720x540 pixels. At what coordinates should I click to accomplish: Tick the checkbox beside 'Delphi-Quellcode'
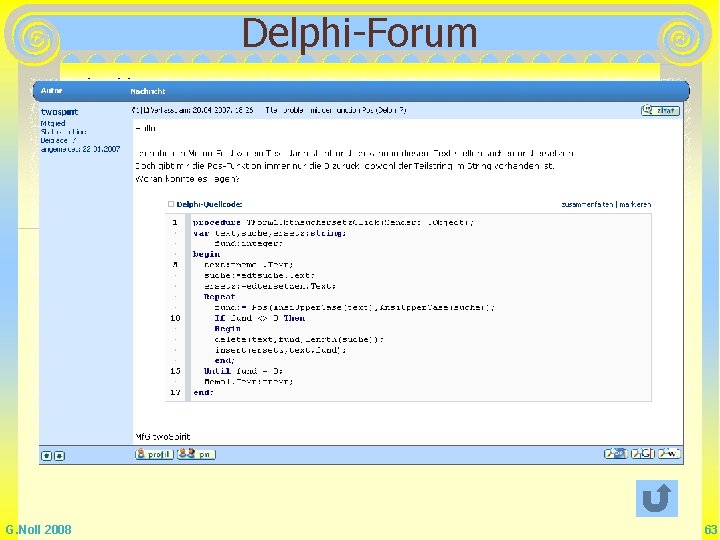171,204
